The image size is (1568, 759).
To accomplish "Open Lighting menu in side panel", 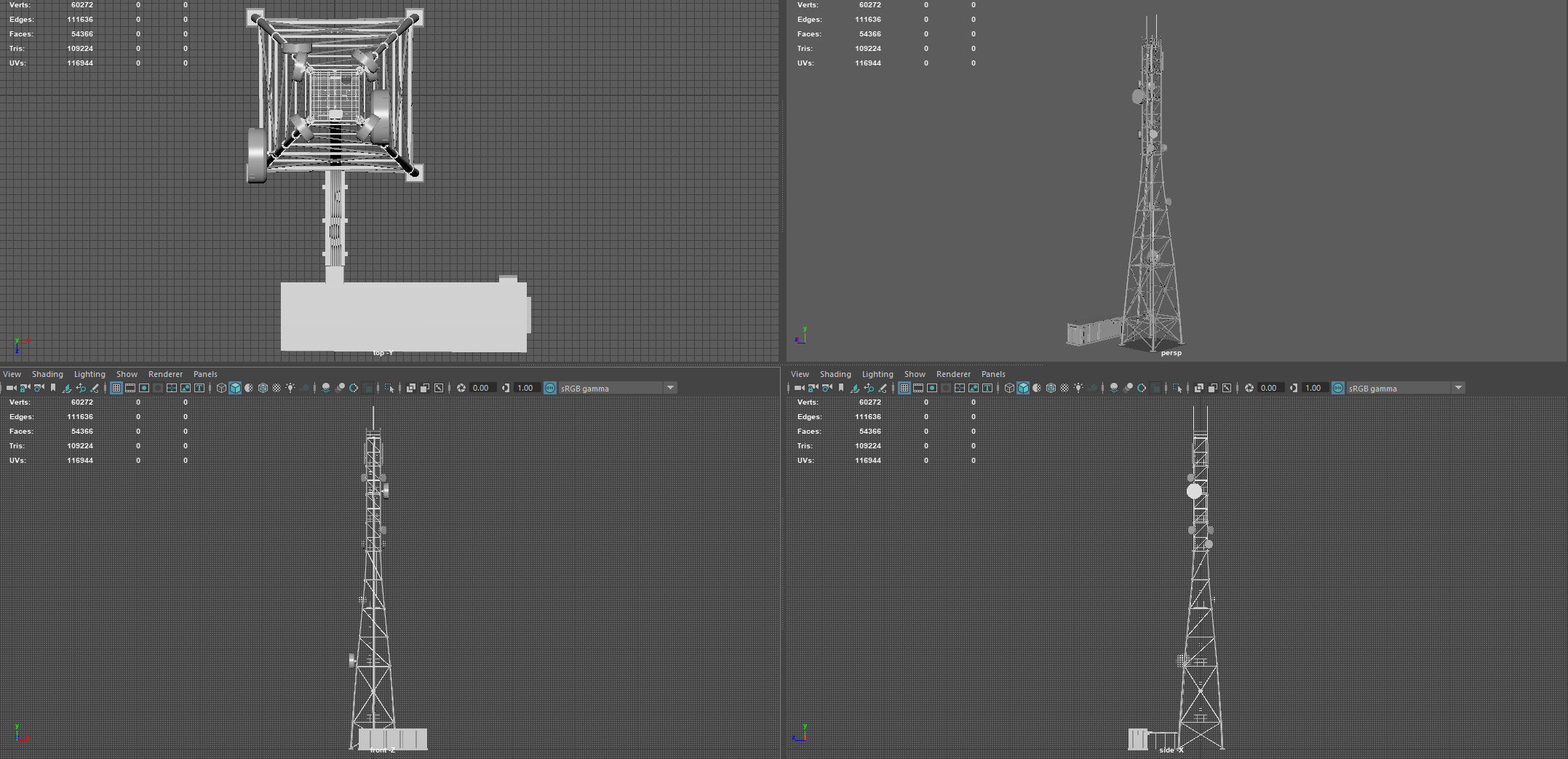I will (x=877, y=374).
